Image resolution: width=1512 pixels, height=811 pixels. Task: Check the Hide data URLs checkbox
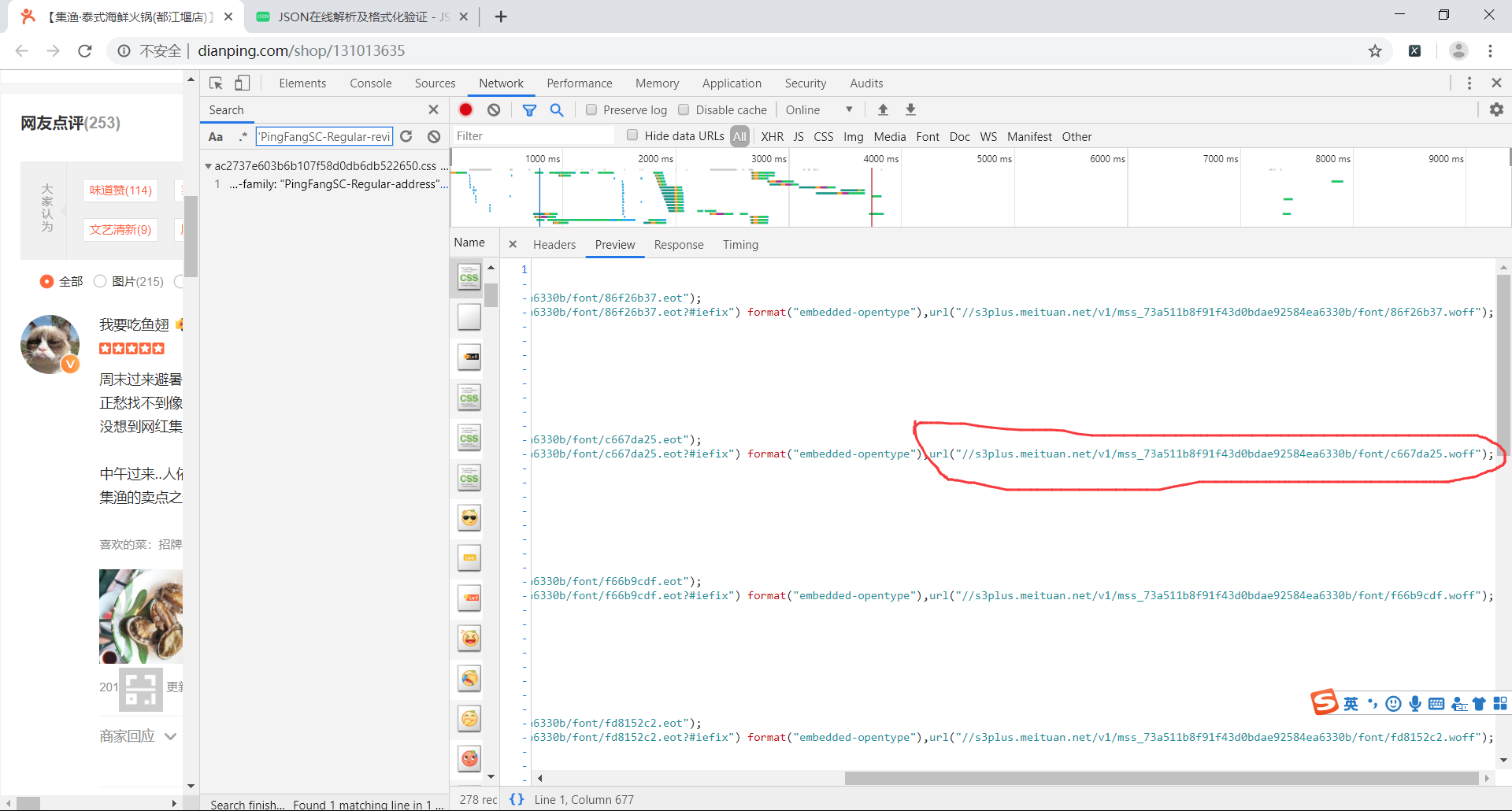tap(632, 135)
